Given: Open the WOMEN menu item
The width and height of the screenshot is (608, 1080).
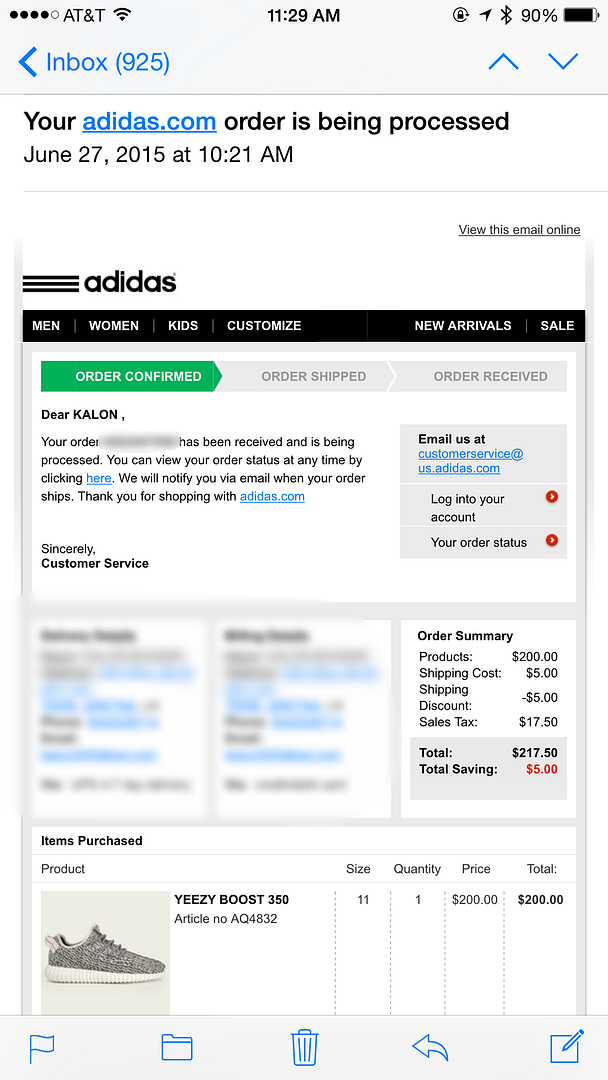Looking at the screenshot, I should (114, 326).
